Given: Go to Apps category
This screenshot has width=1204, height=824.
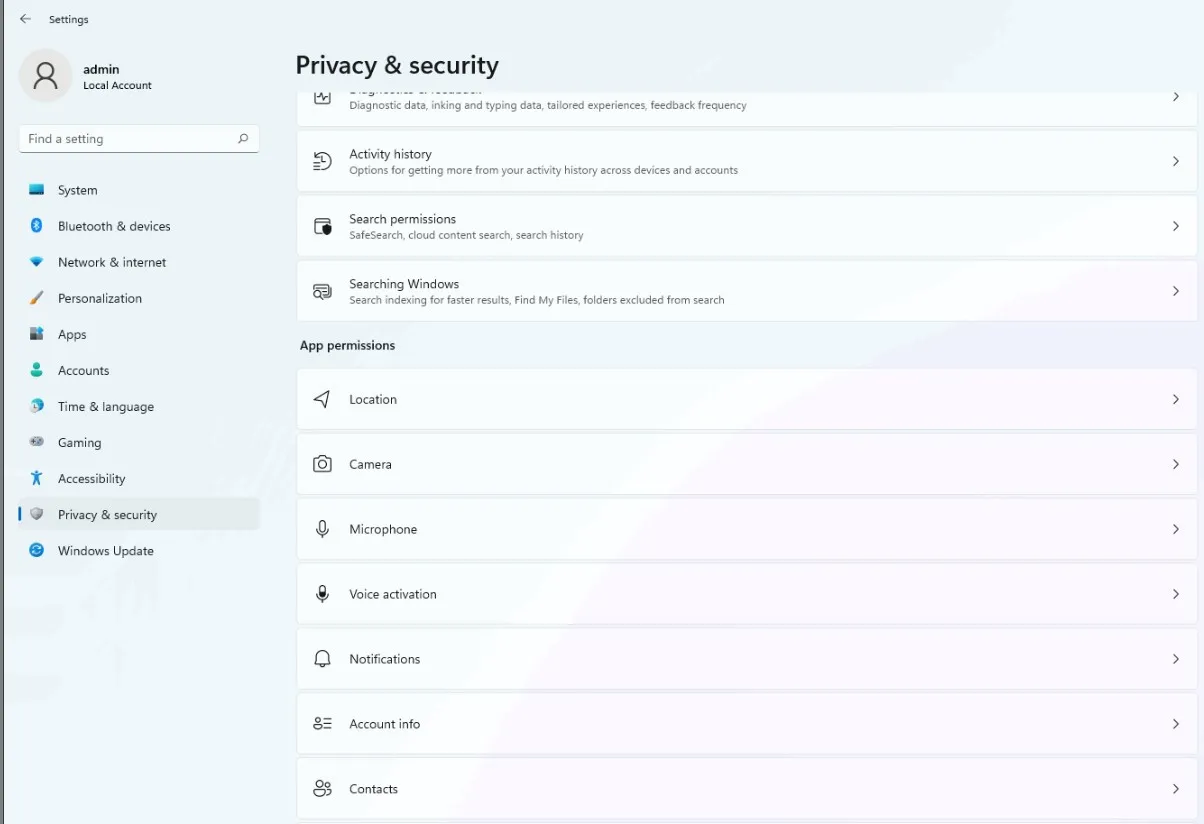Looking at the screenshot, I should click(139, 334).
